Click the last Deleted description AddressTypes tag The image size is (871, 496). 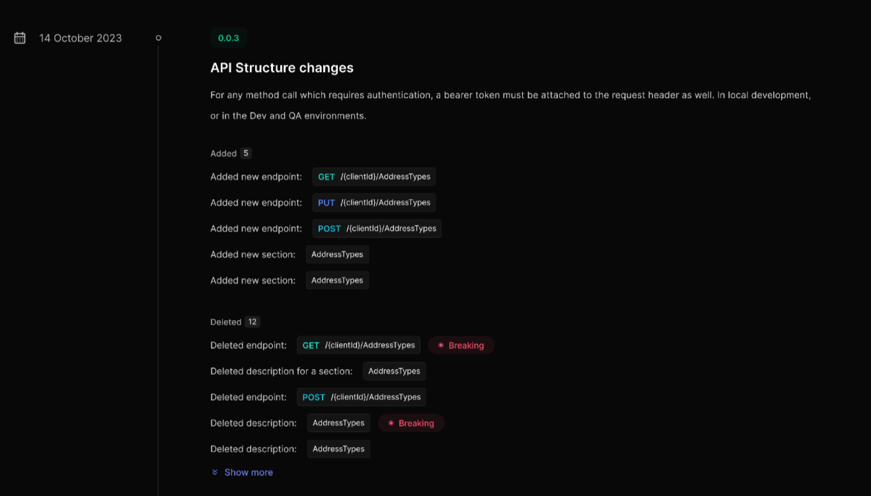[x=338, y=450]
